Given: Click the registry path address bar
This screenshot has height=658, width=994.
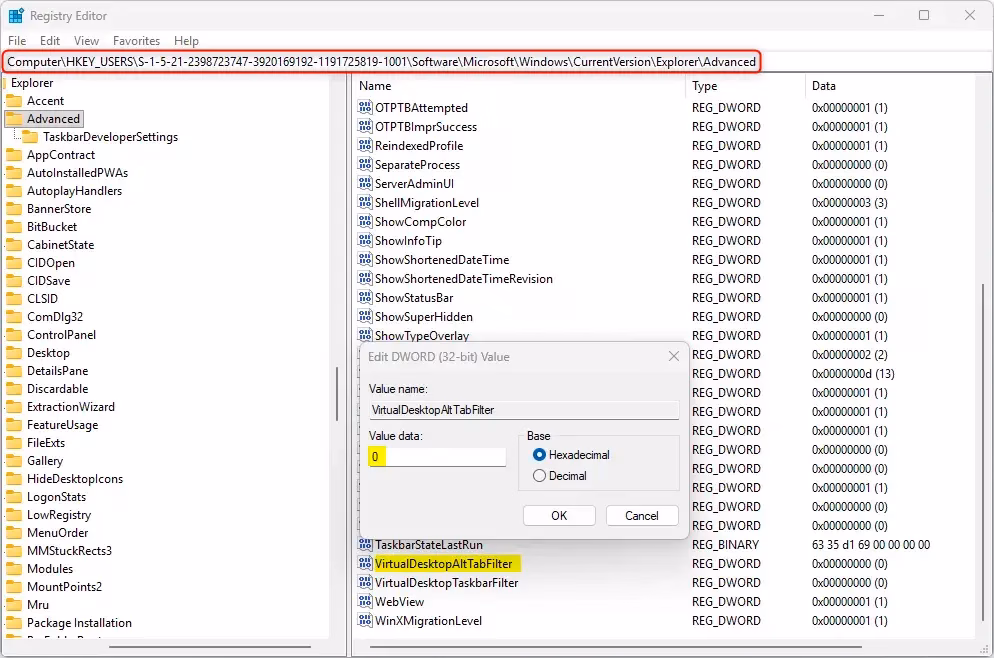Looking at the screenshot, I should click(381, 62).
